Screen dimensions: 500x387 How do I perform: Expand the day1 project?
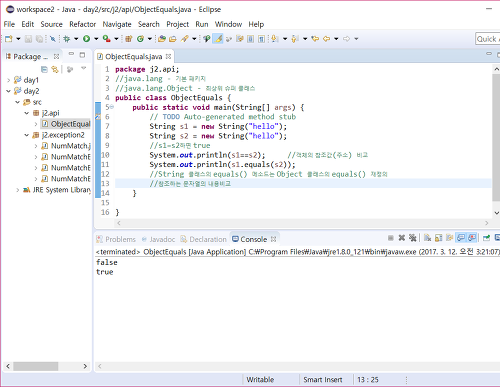click(9, 80)
